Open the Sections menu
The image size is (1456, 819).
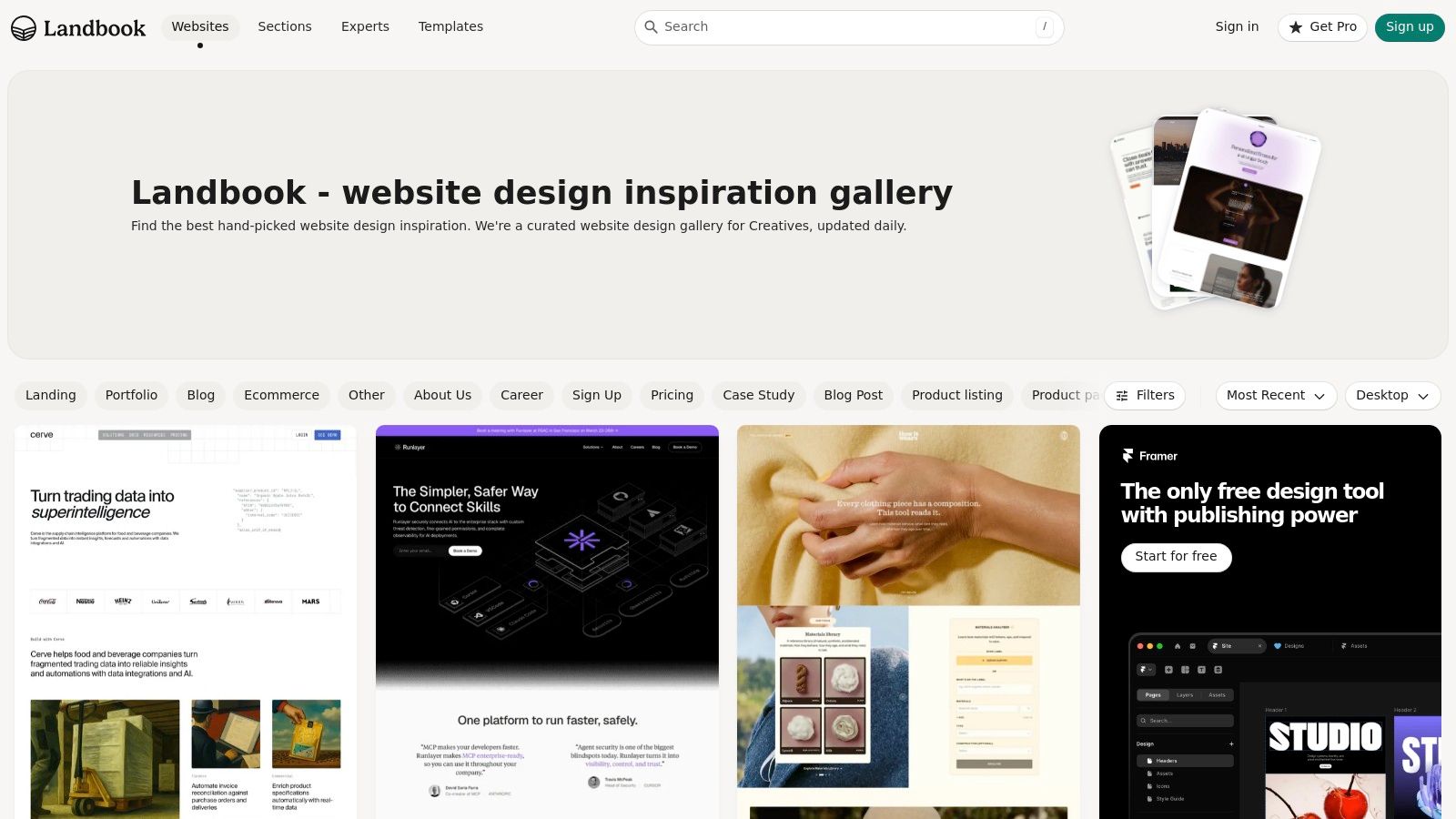click(285, 26)
